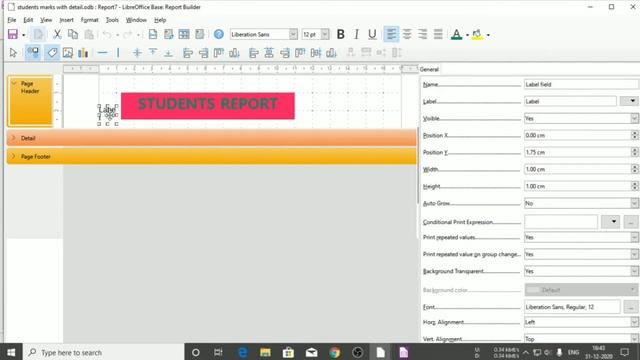Click the Undo arrow icon

coord(107,34)
